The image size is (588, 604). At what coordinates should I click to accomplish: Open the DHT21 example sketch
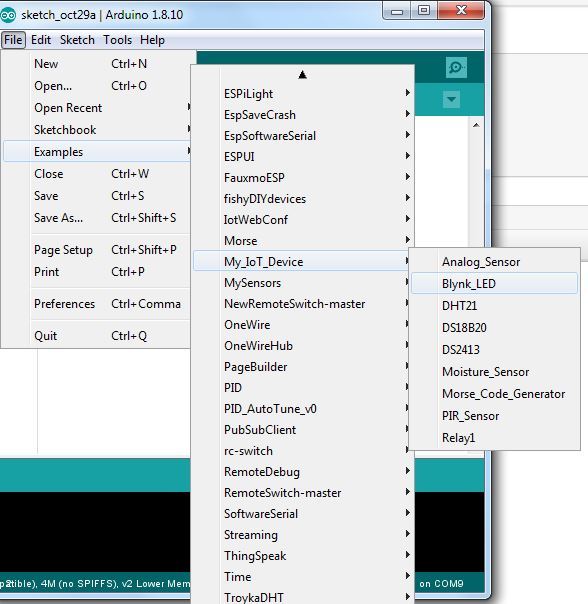tap(494, 306)
